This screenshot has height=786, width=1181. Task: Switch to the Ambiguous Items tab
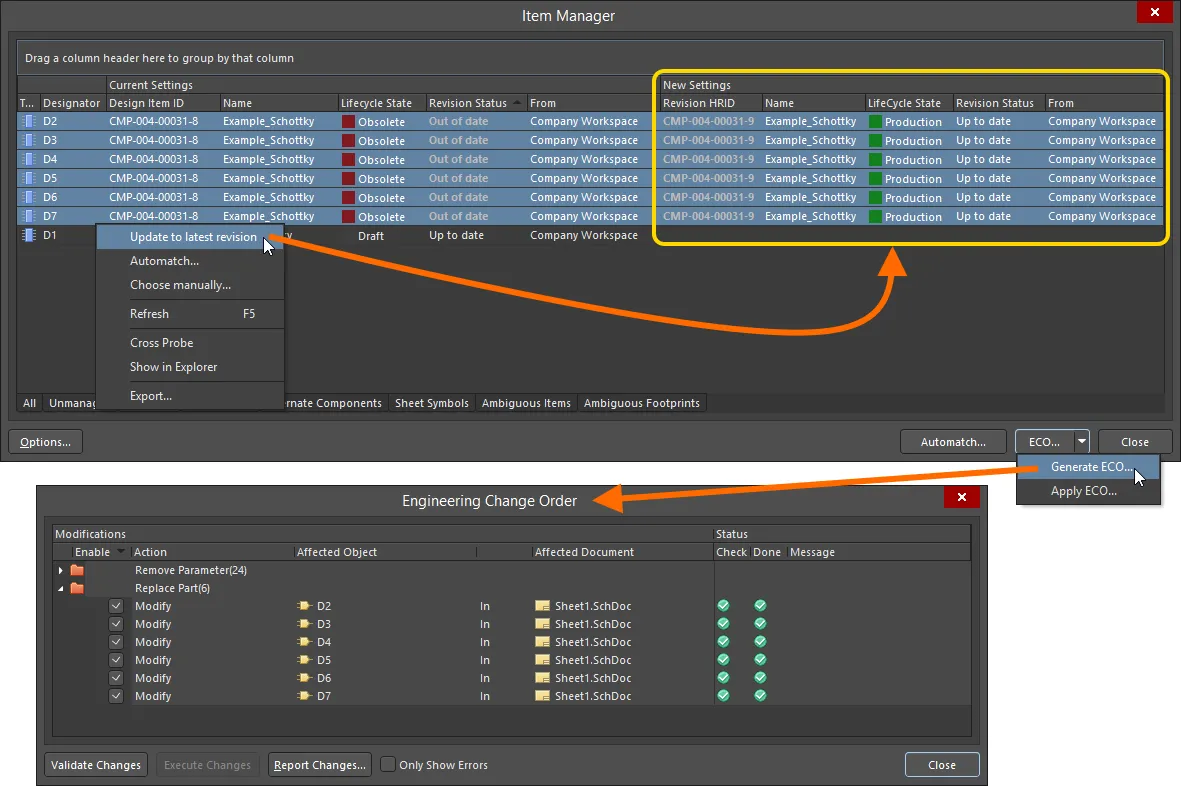(x=526, y=404)
